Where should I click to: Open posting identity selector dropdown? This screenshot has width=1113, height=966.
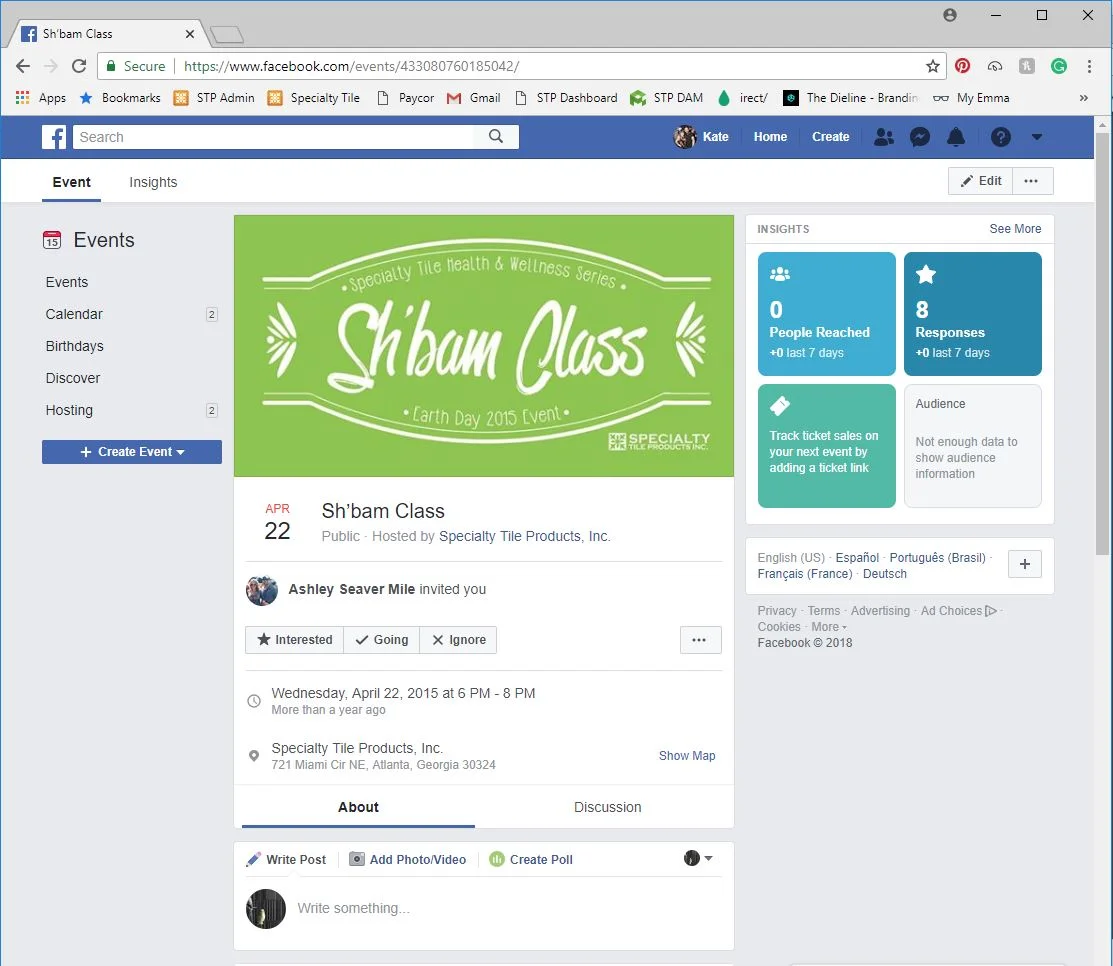698,858
